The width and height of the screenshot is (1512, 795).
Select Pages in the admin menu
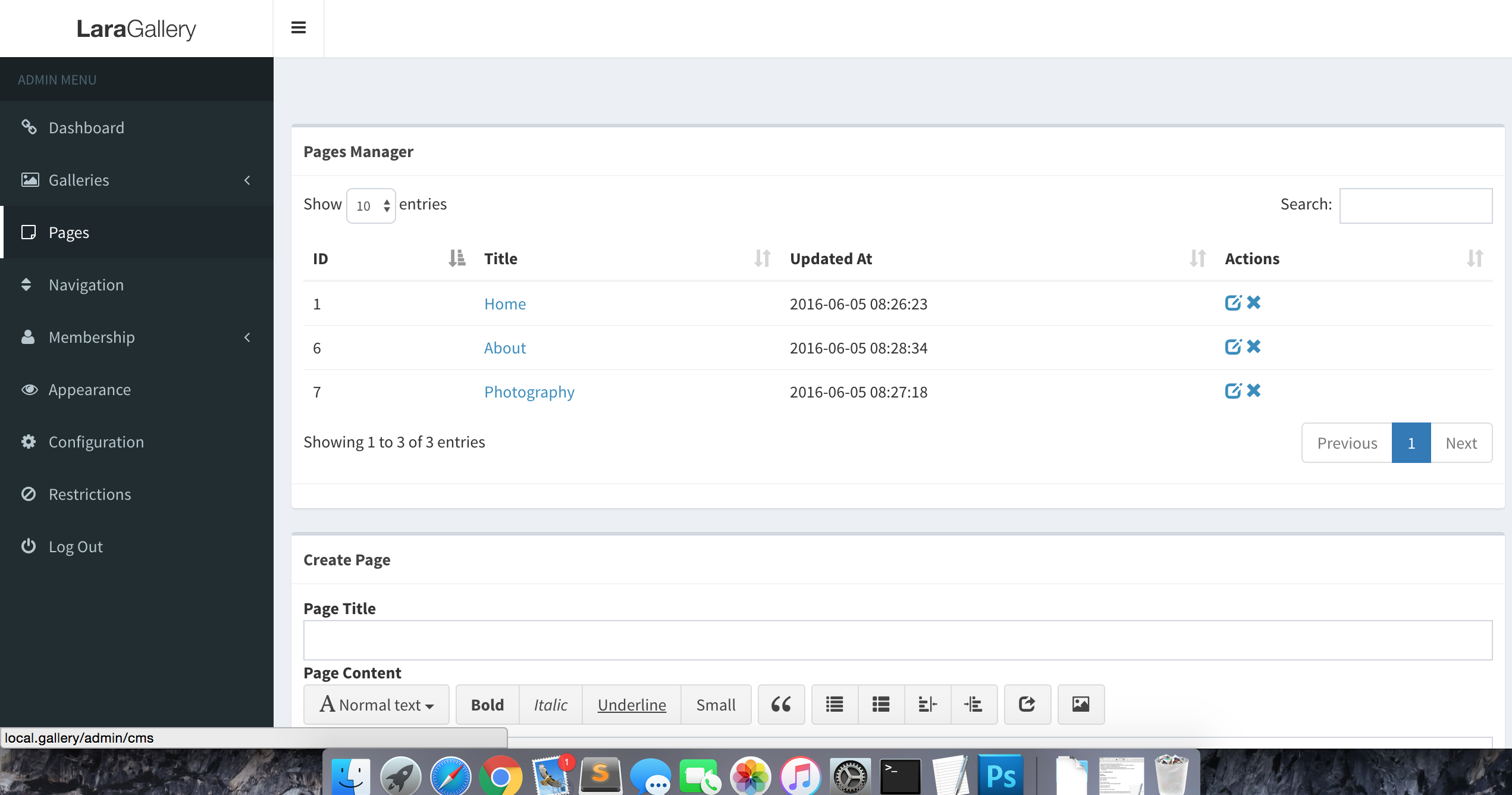click(137, 232)
